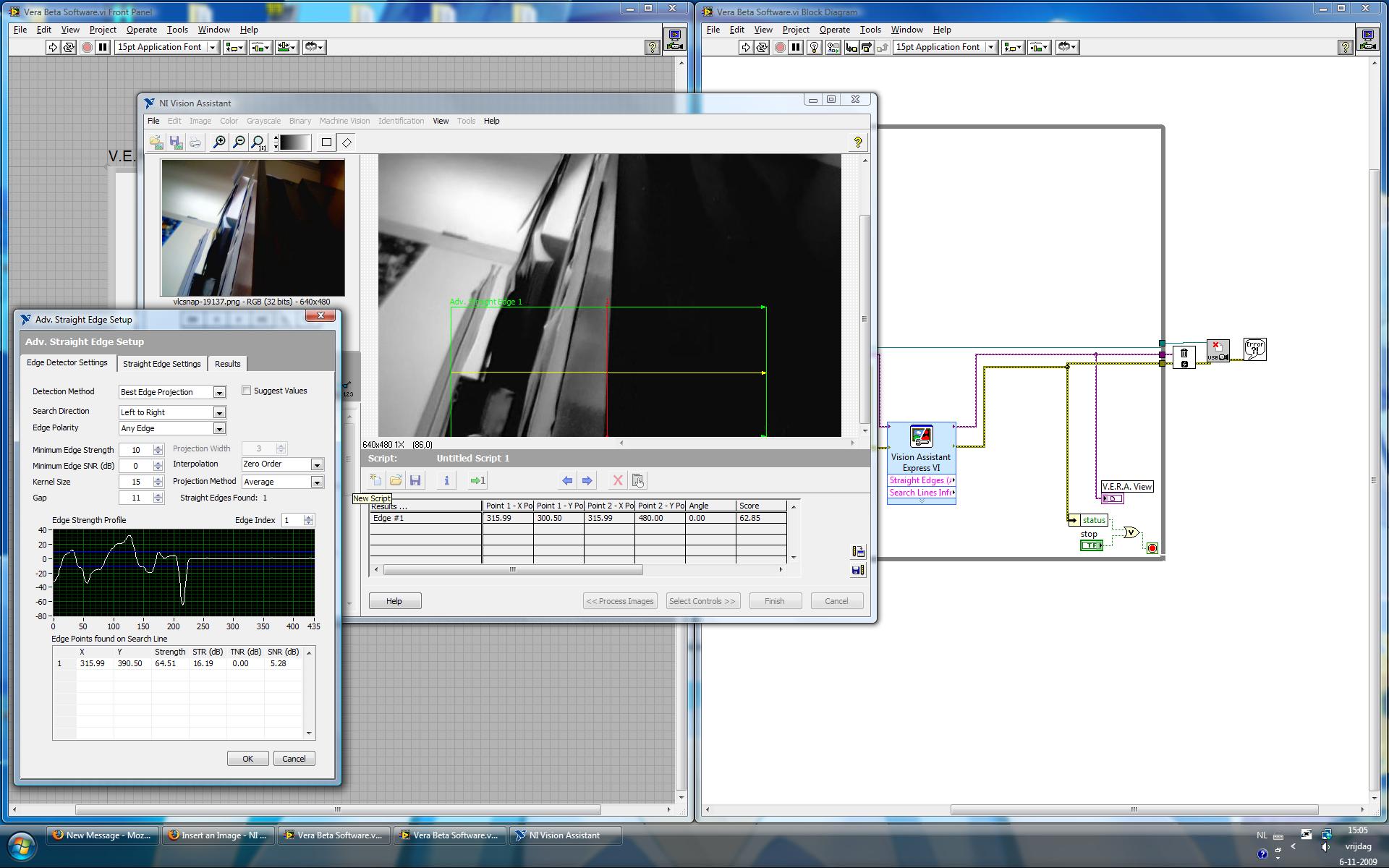Screen dimensions: 1389x868
Task: Open Windows Start menu
Action: [22, 845]
